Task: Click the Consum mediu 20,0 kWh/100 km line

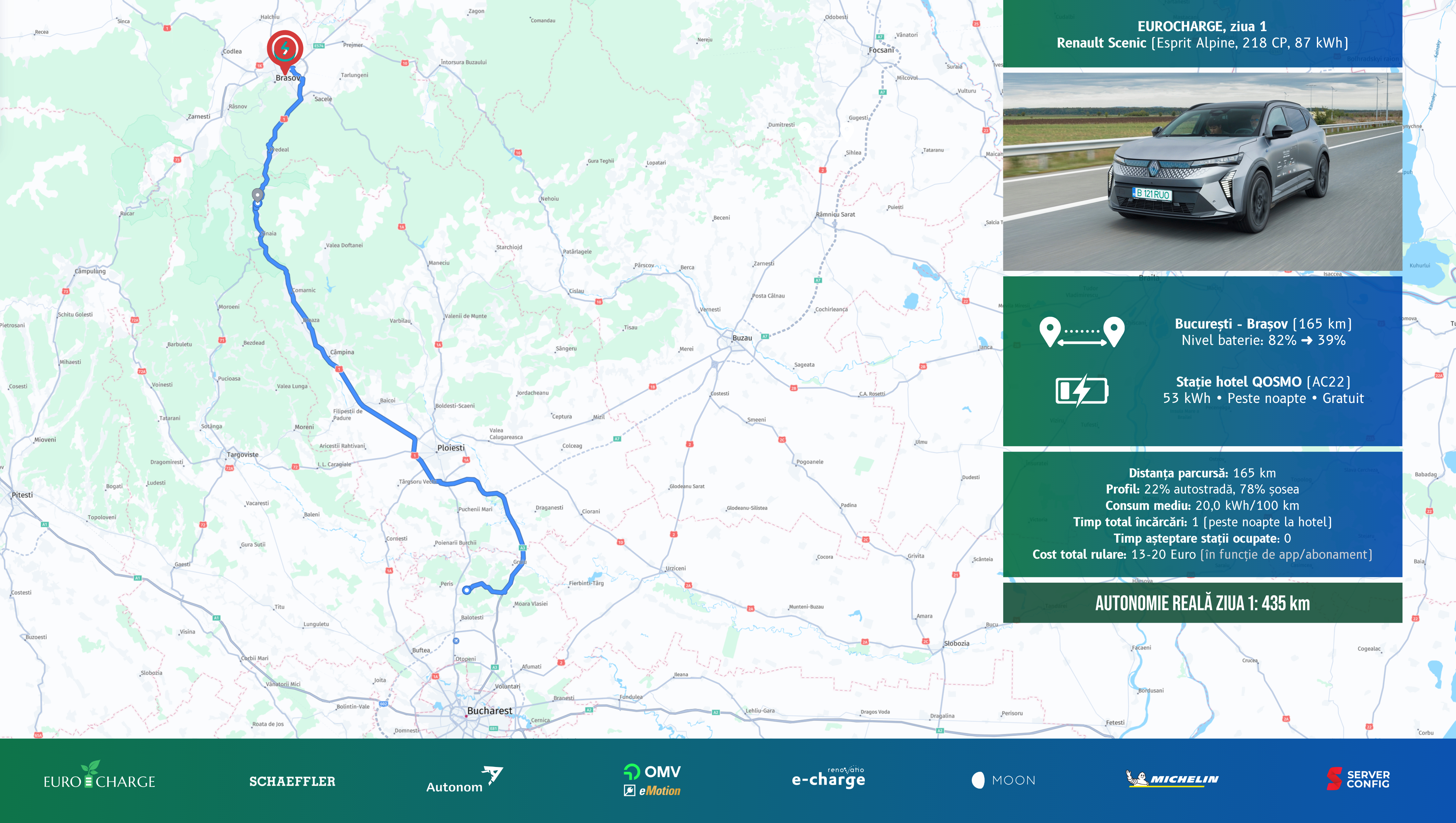Action: [1202, 506]
